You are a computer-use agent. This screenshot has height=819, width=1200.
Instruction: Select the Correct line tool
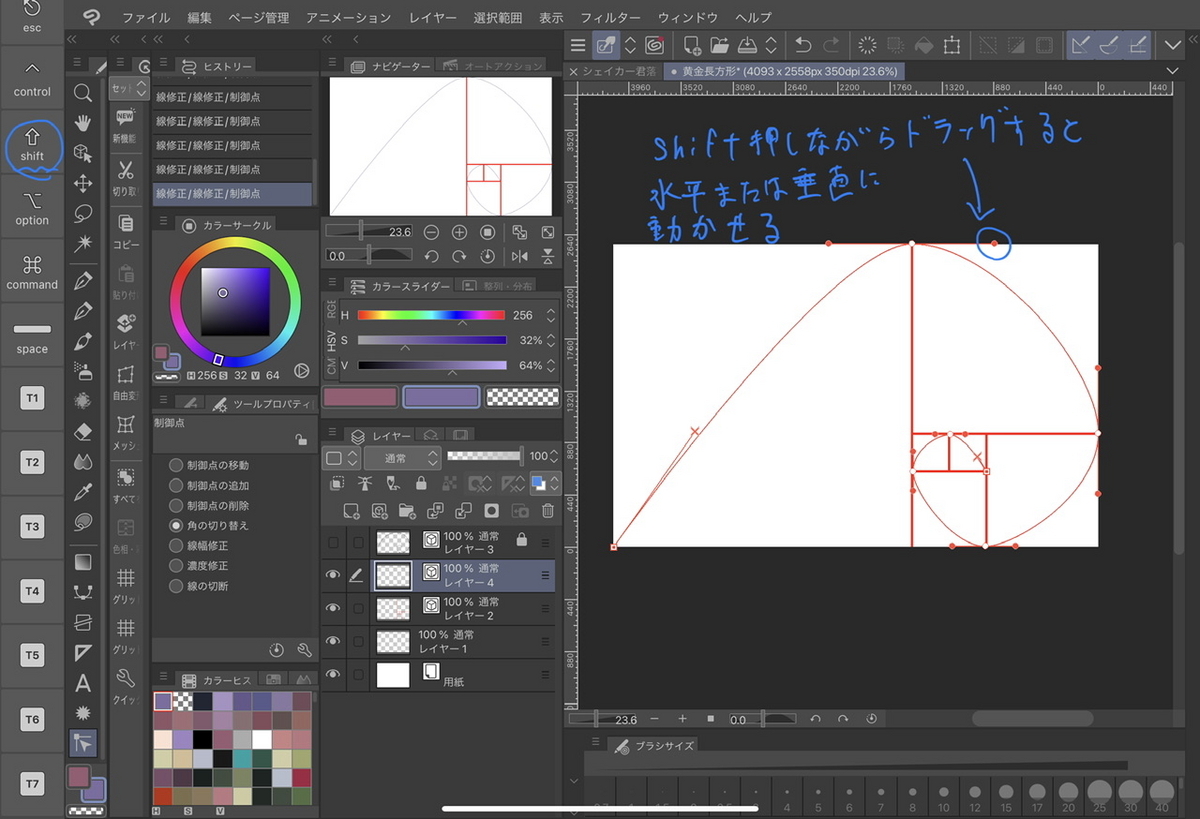(83, 743)
